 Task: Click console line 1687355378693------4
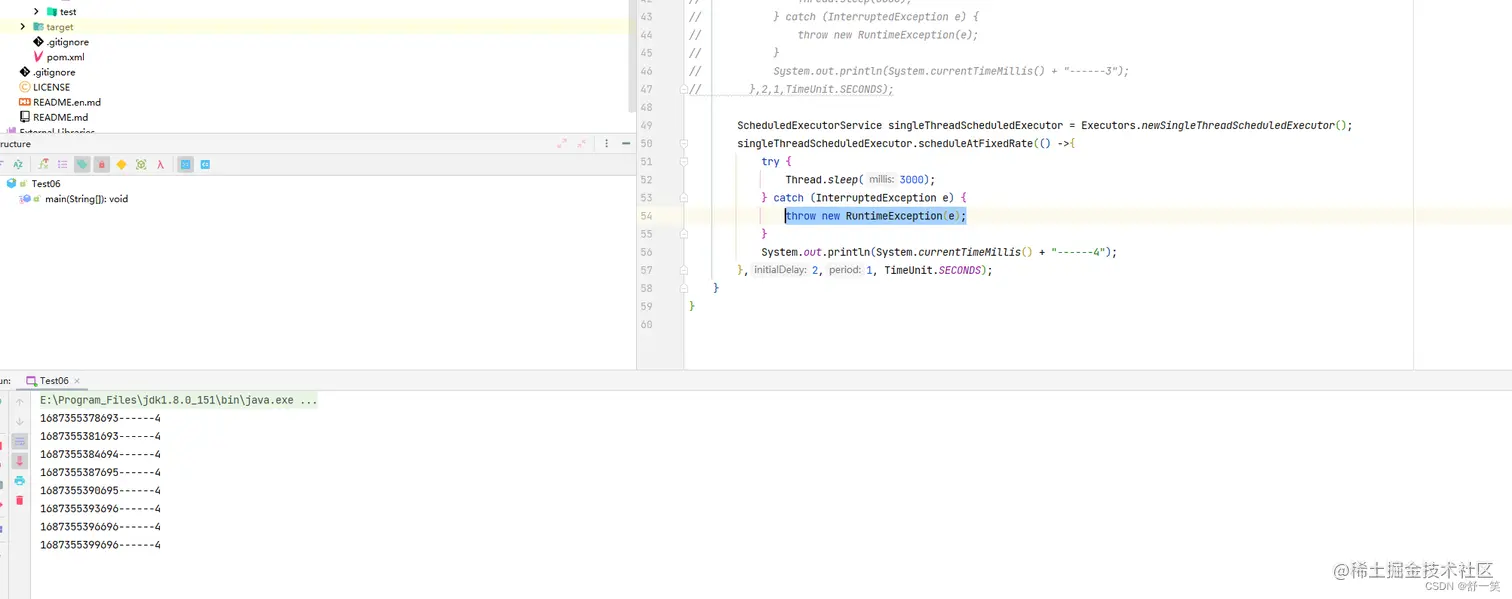[x=100, y=418]
